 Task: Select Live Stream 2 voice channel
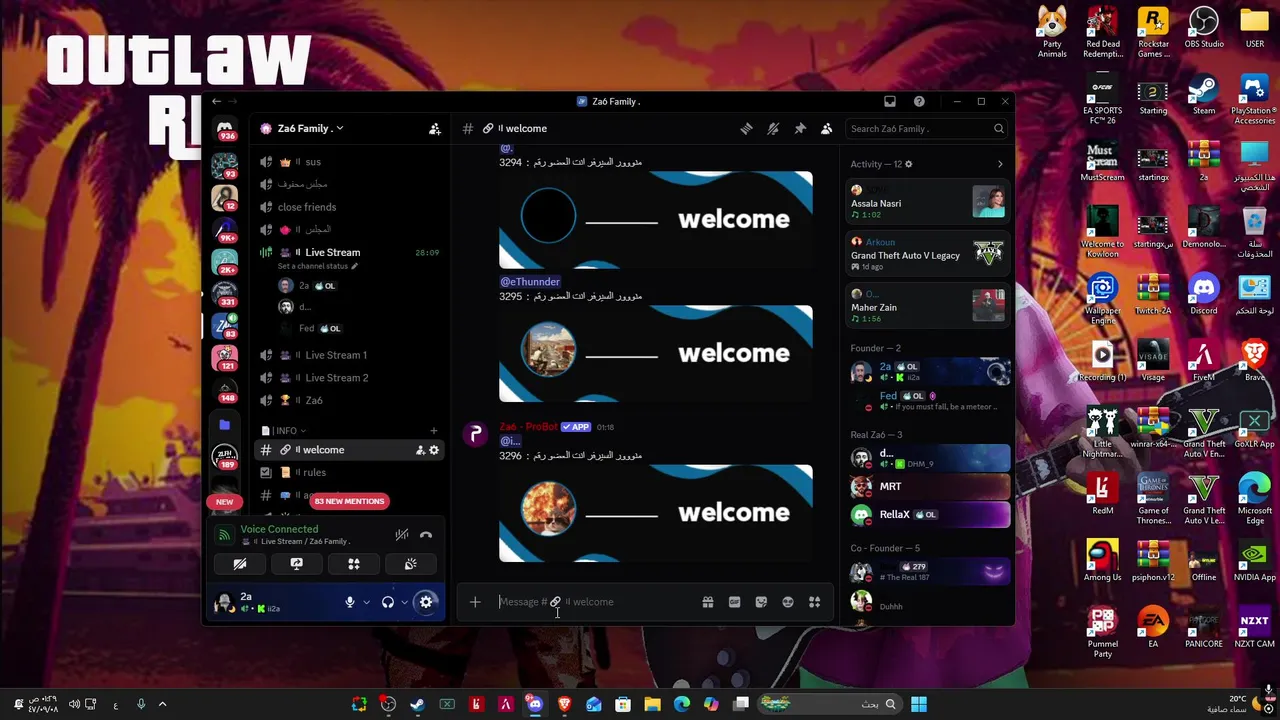tap(350, 378)
